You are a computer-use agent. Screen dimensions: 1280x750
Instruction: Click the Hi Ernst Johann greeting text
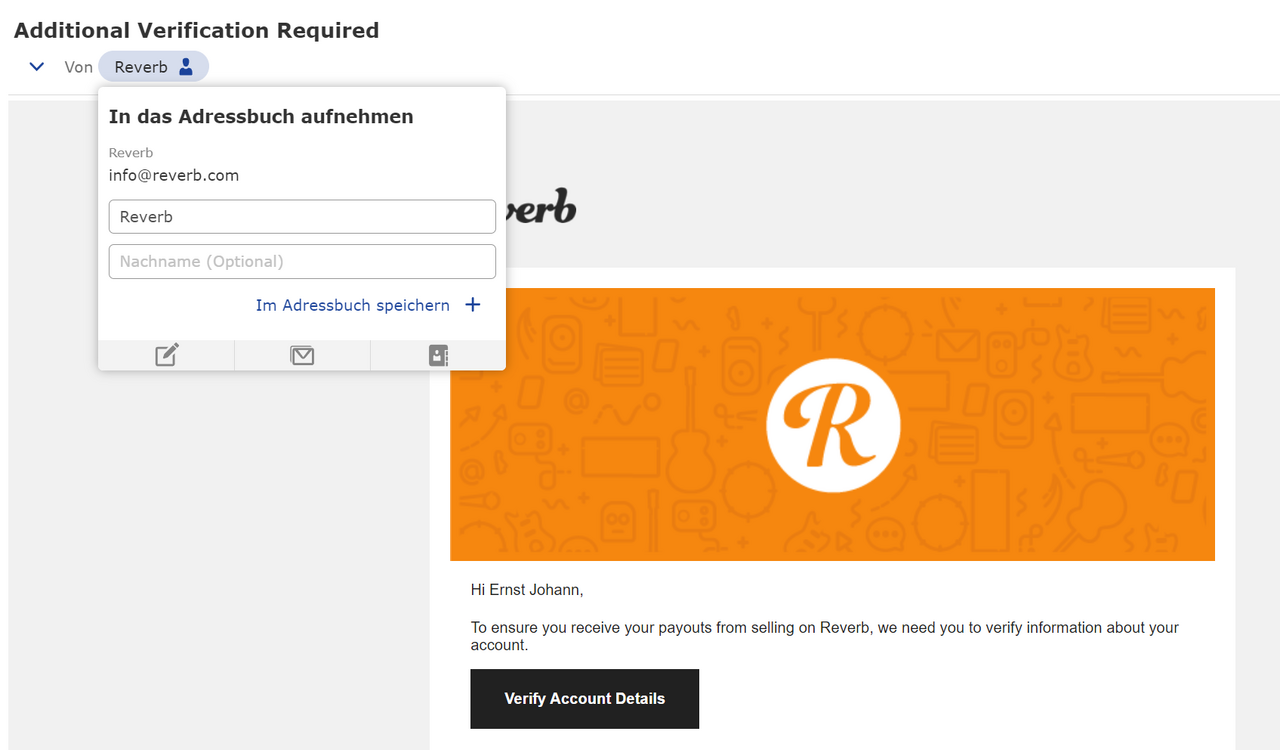coord(527,590)
